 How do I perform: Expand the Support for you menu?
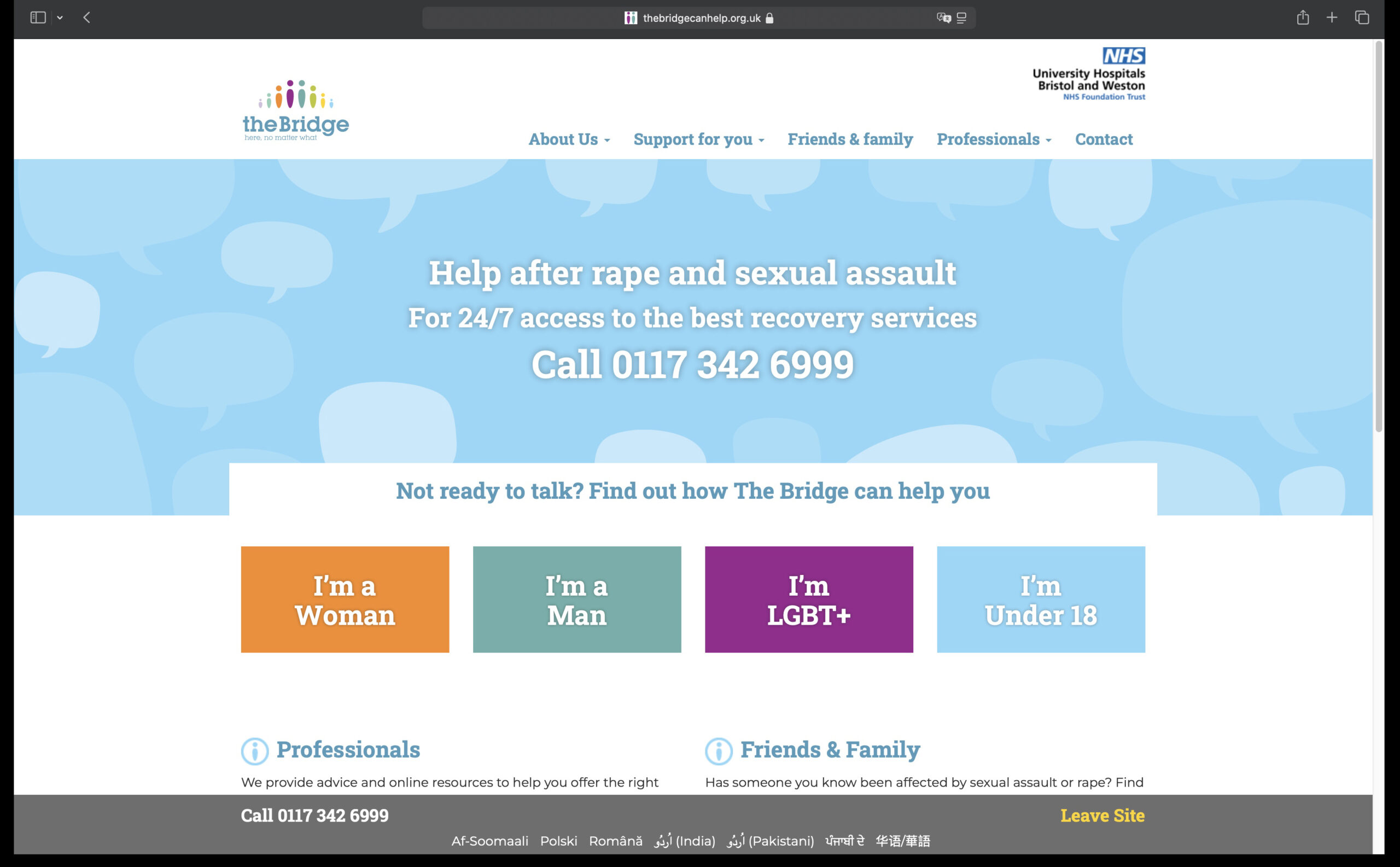coord(698,139)
